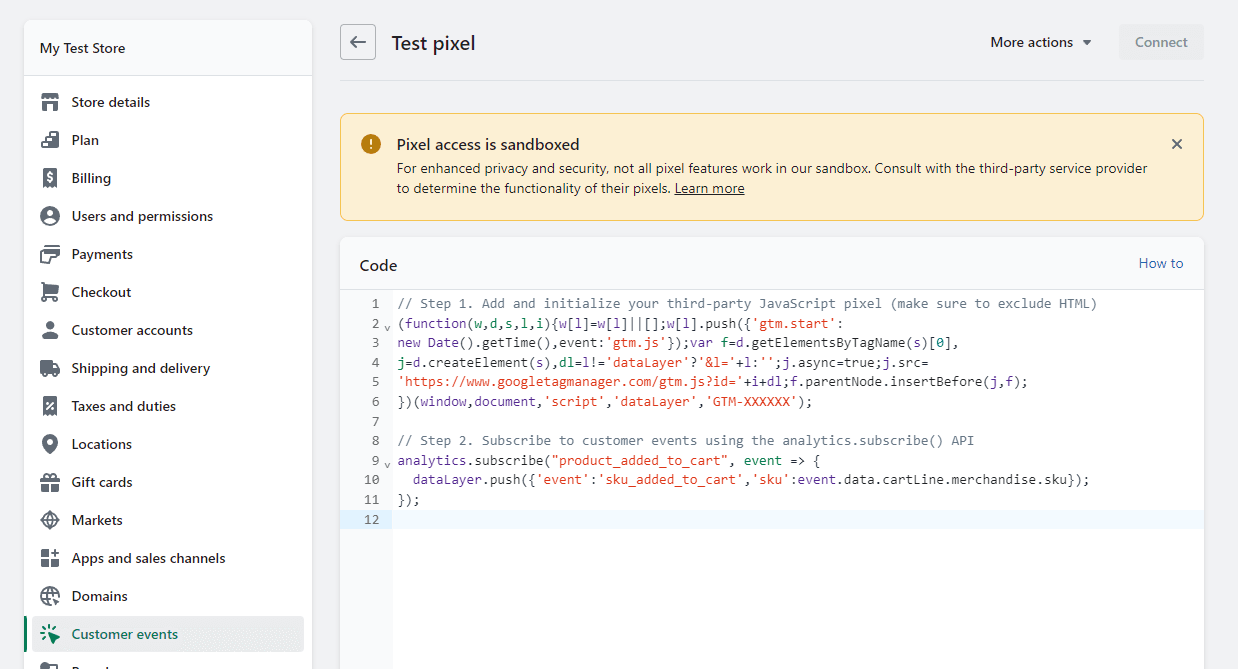Click the Pixel access is sandboxed heading
This screenshot has width=1238, height=669.
pos(488,144)
